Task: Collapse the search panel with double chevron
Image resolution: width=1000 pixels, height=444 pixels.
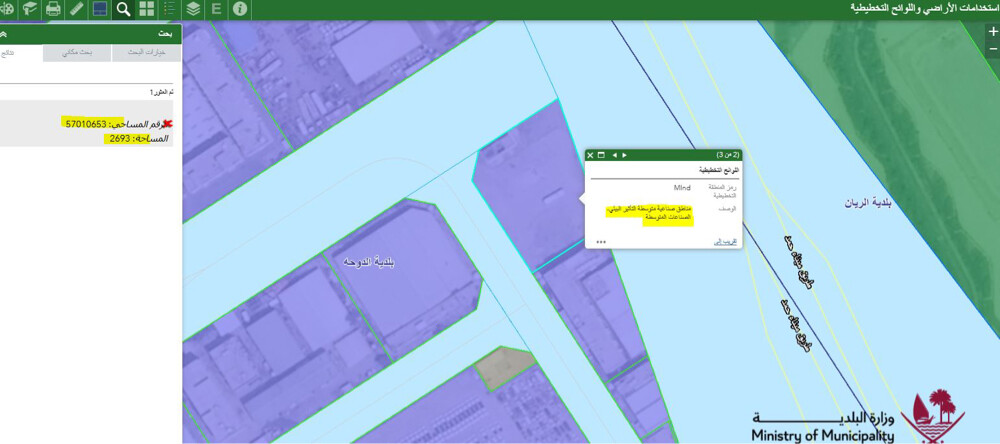Action: [4, 34]
